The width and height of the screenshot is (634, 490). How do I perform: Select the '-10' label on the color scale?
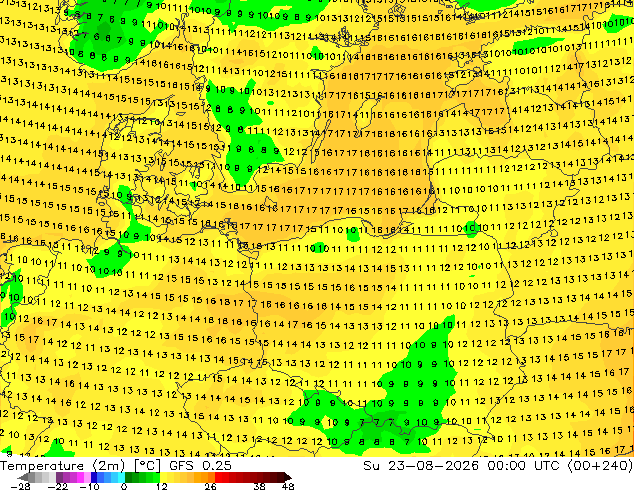pos(89,486)
